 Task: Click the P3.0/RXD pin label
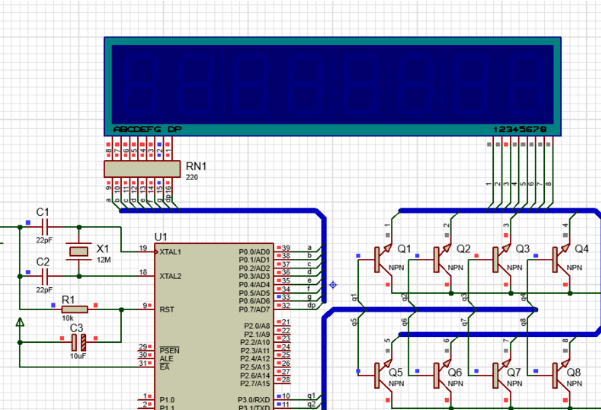click(254, 400)
